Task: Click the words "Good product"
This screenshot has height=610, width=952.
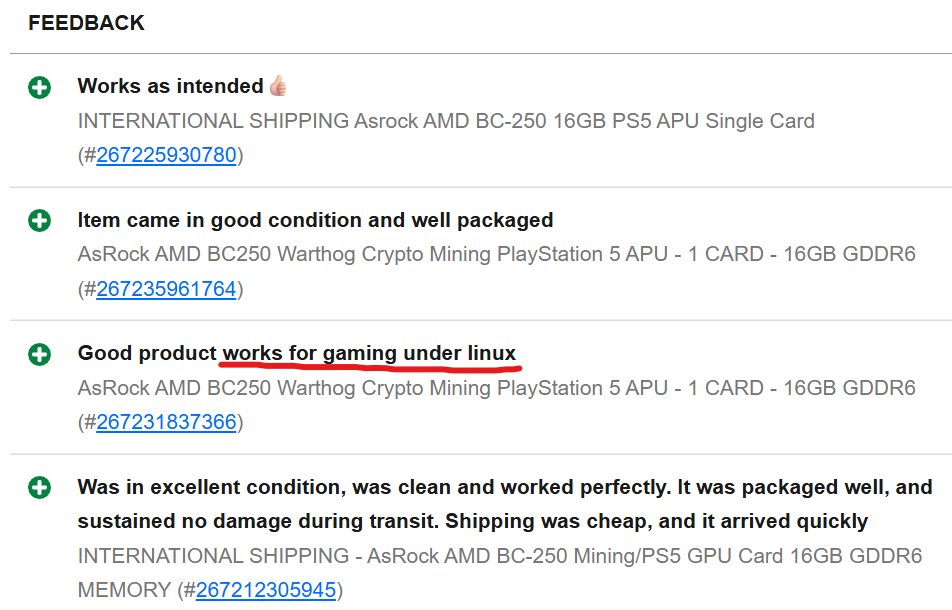Action: coord(147,353)
